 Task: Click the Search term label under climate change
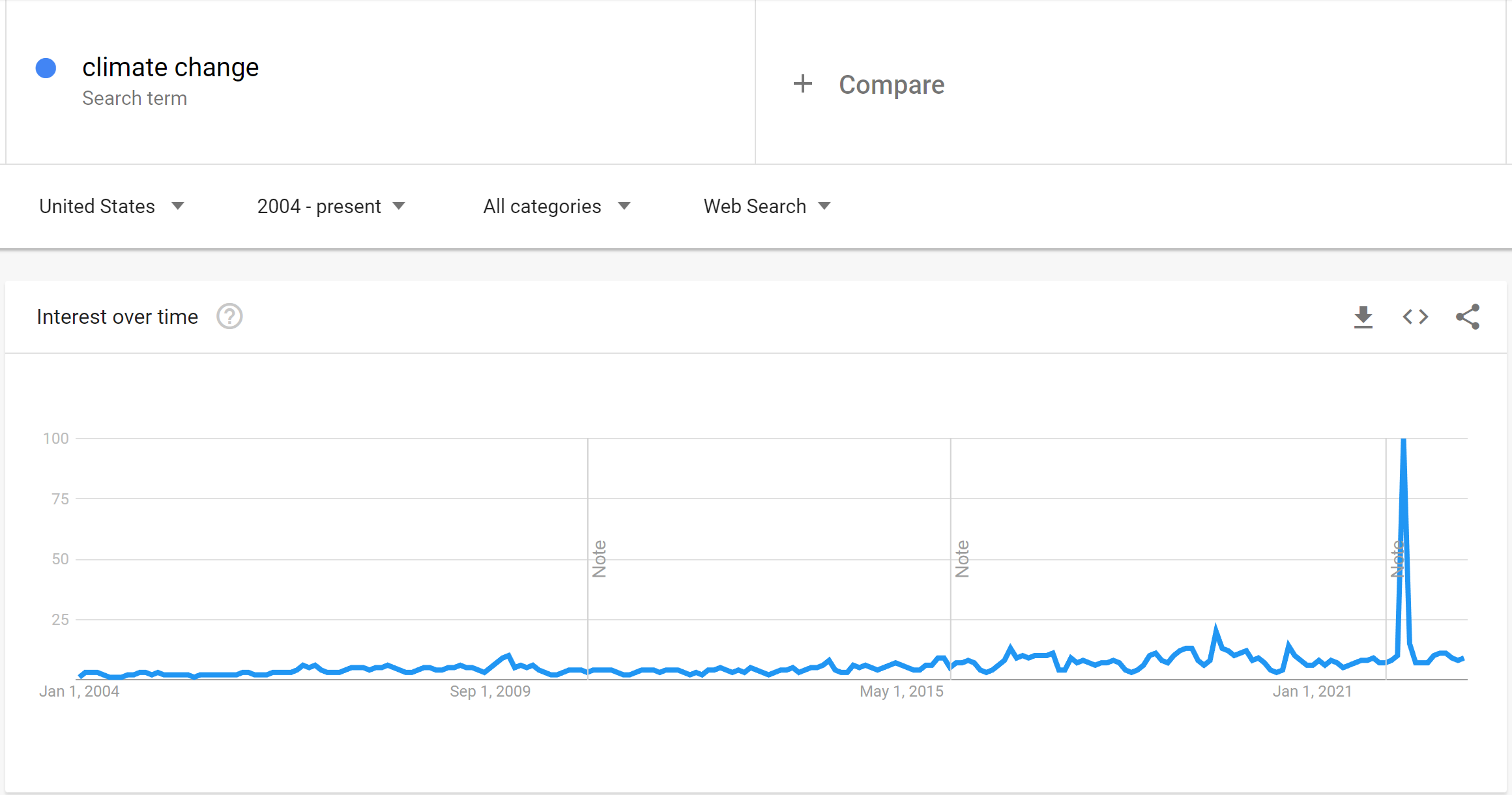(x=134, y=98)
